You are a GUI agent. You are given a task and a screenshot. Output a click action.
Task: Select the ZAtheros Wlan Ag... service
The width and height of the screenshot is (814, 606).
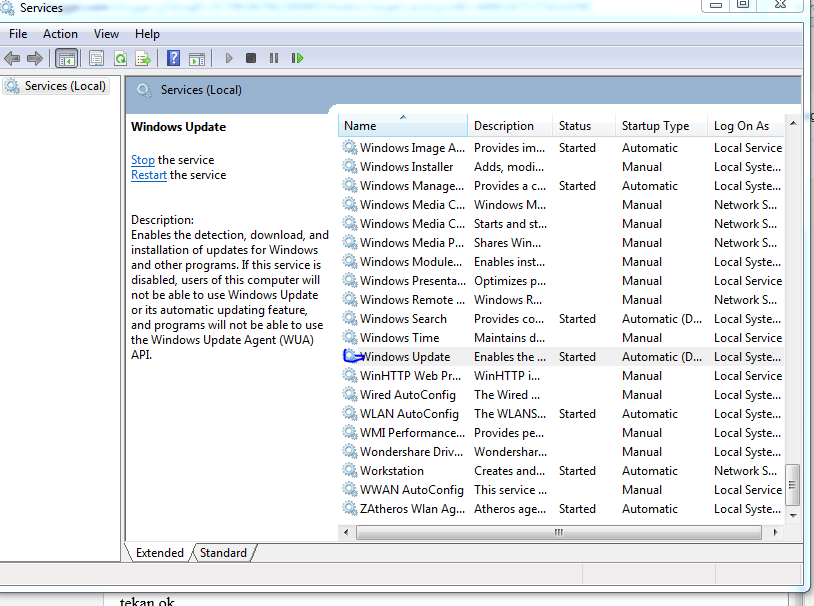[412, 509]
